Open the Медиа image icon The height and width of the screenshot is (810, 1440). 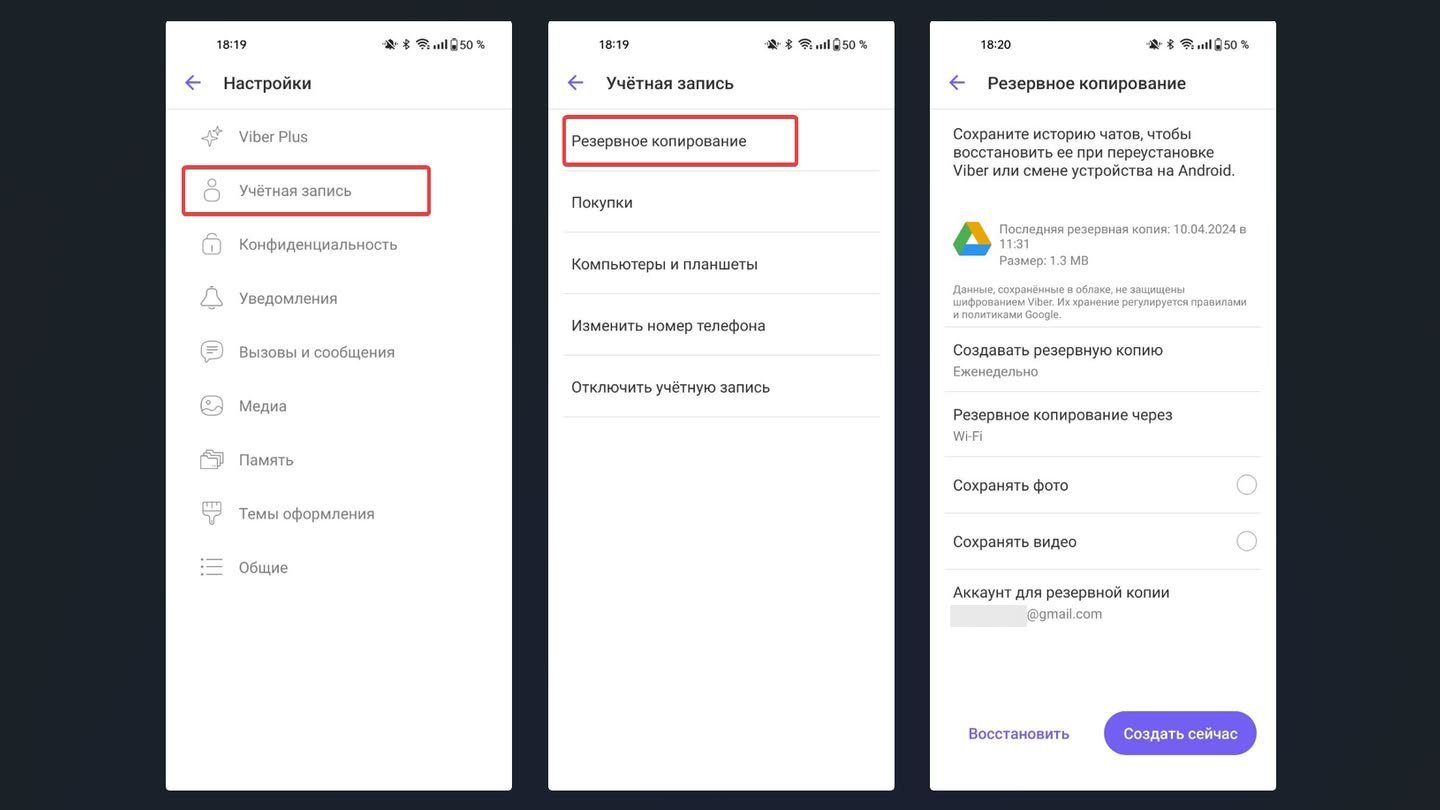(x=211, y=406)
